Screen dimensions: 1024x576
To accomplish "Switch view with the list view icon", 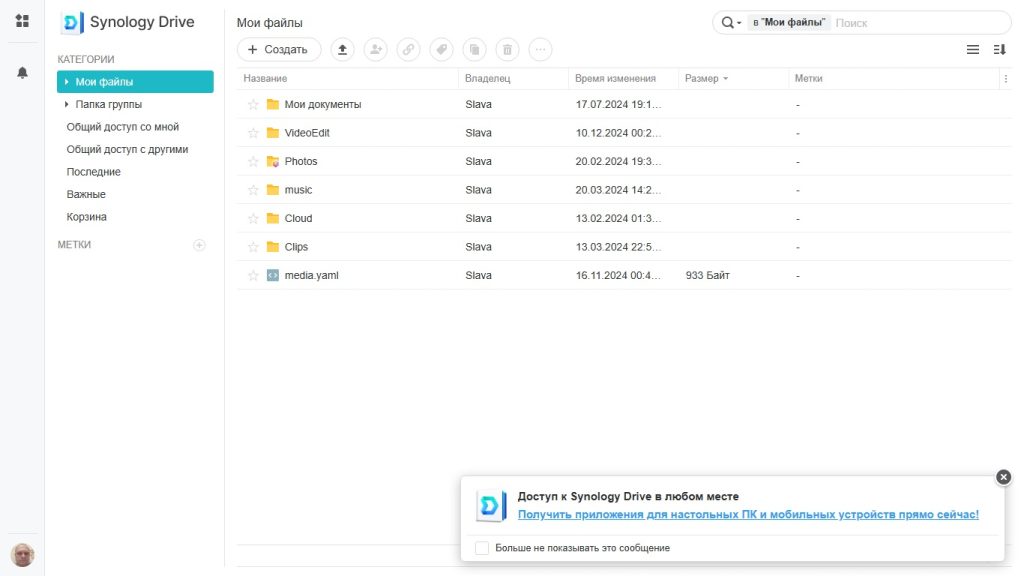I will (x=972, y=50).
